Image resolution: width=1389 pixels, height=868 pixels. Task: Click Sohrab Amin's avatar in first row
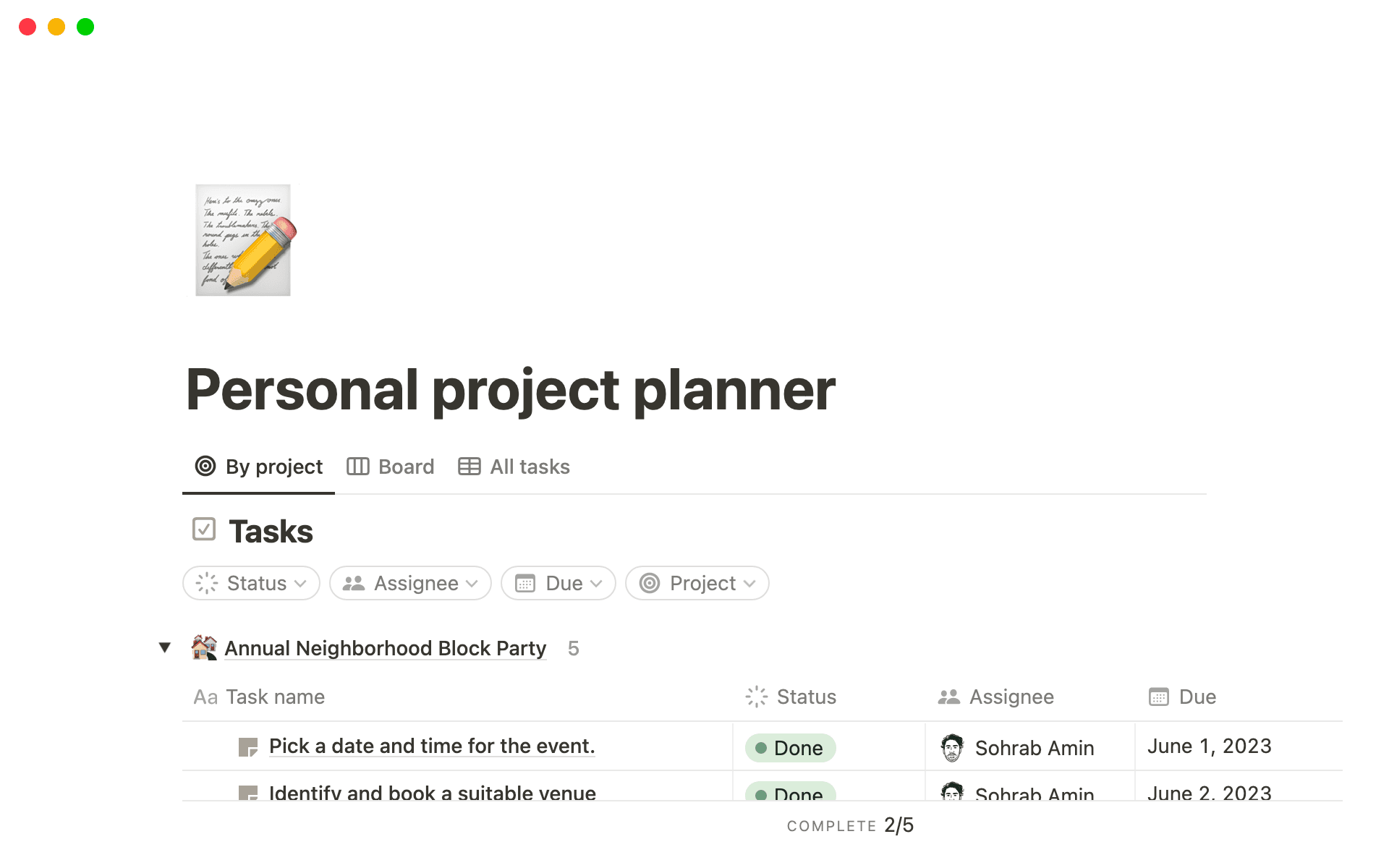[x=952, y=747]
